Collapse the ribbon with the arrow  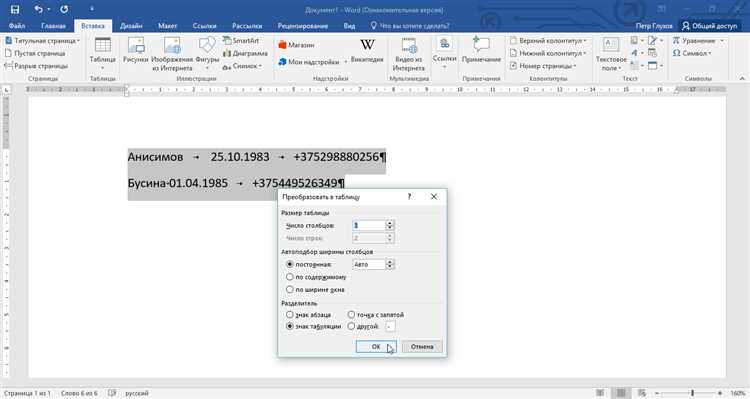coord(742,78)
